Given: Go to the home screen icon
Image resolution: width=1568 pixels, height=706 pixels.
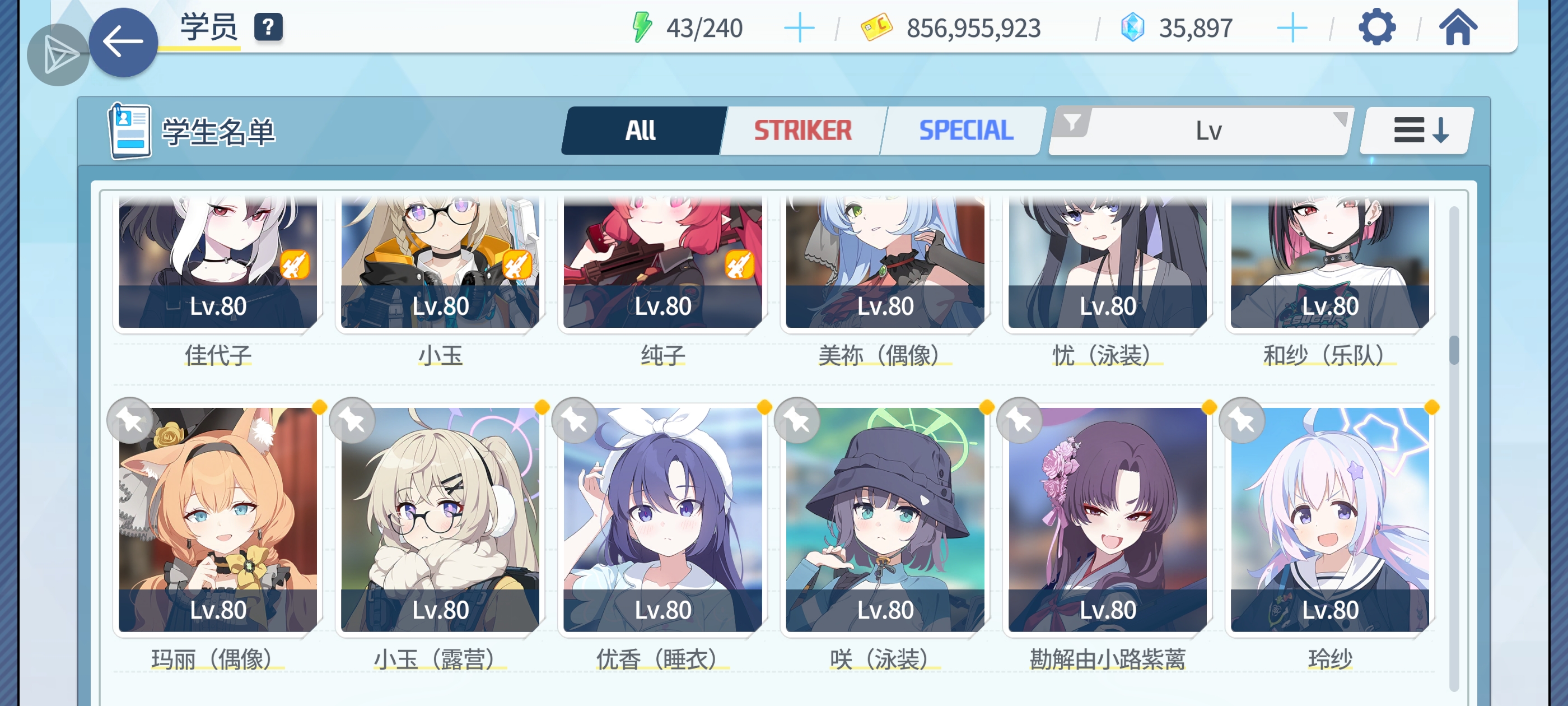Looking at the screenshot, I should (x=1457, y=27).
